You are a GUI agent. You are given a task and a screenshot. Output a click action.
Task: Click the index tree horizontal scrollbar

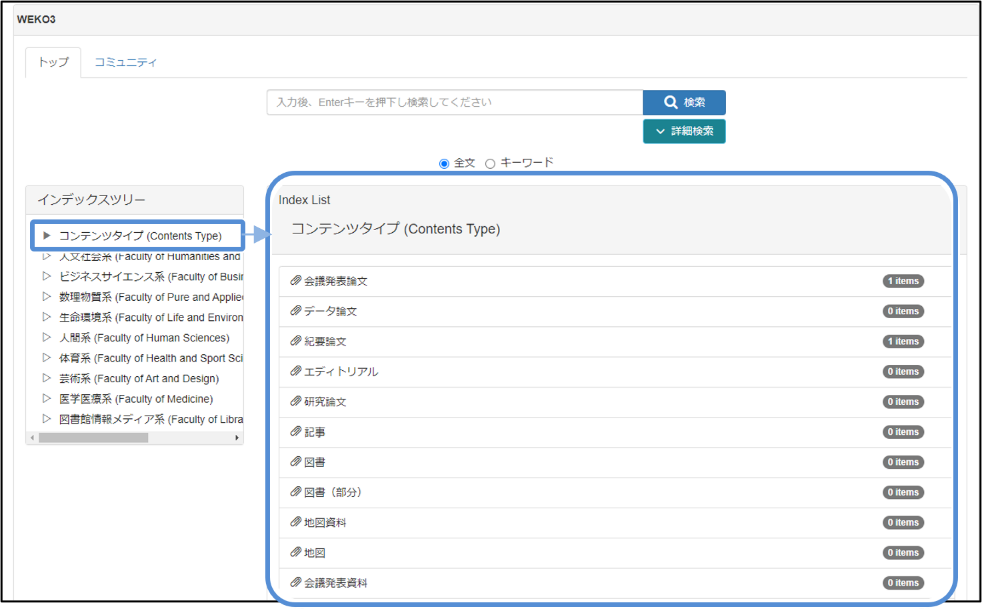(x=93, y=438)
